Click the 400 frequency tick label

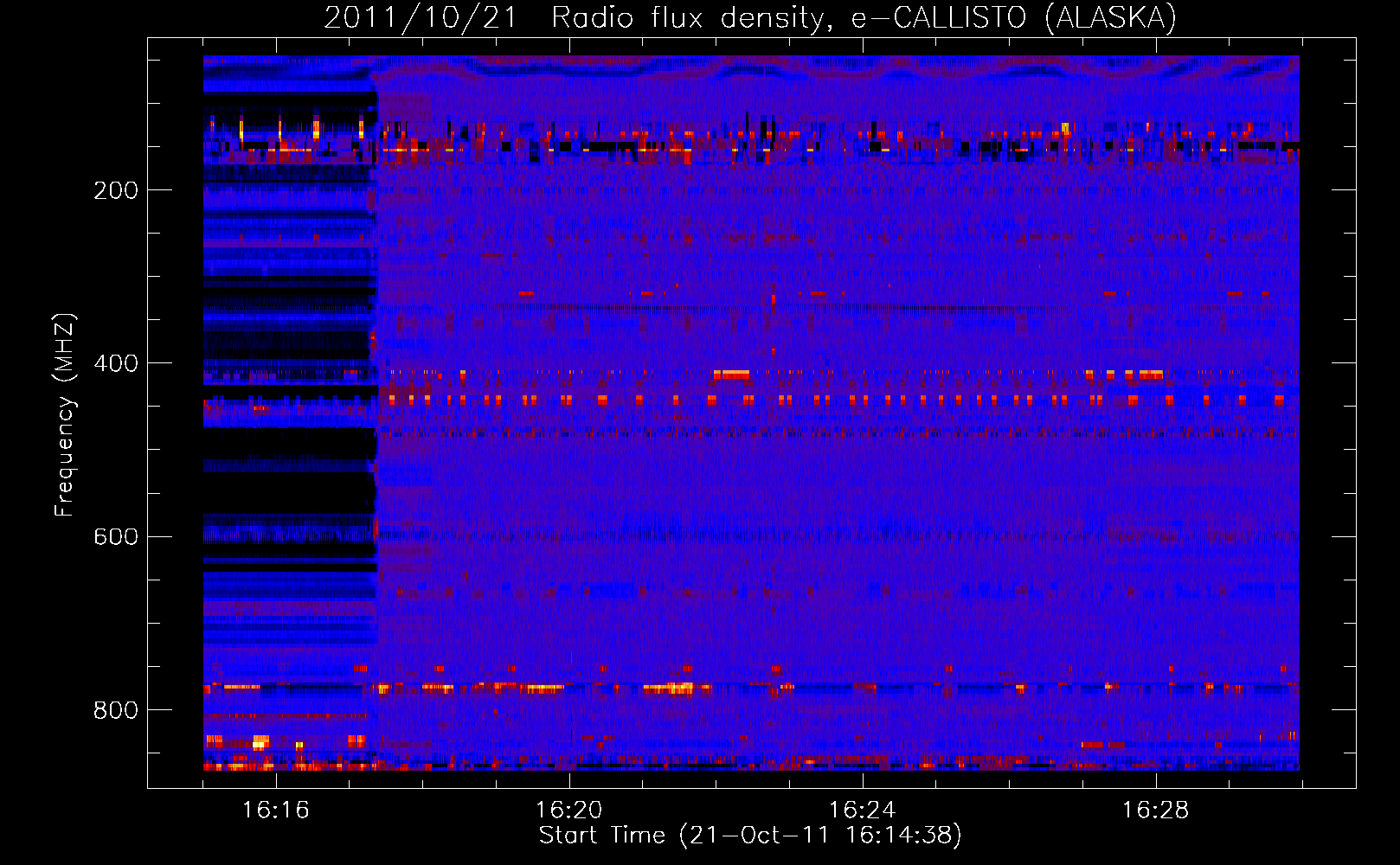coord(116,363)
